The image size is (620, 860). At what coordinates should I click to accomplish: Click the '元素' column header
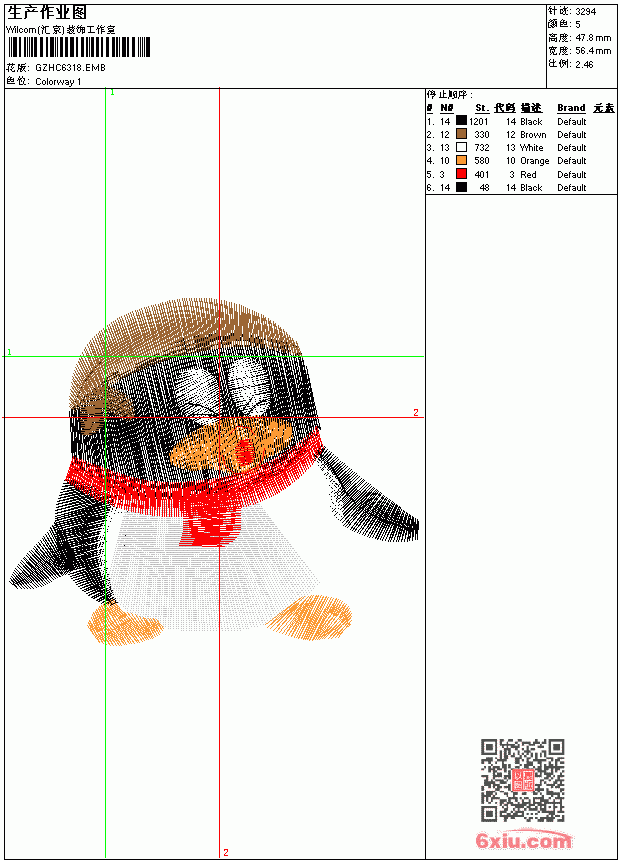pyautogui.click(x=604, y=108)
